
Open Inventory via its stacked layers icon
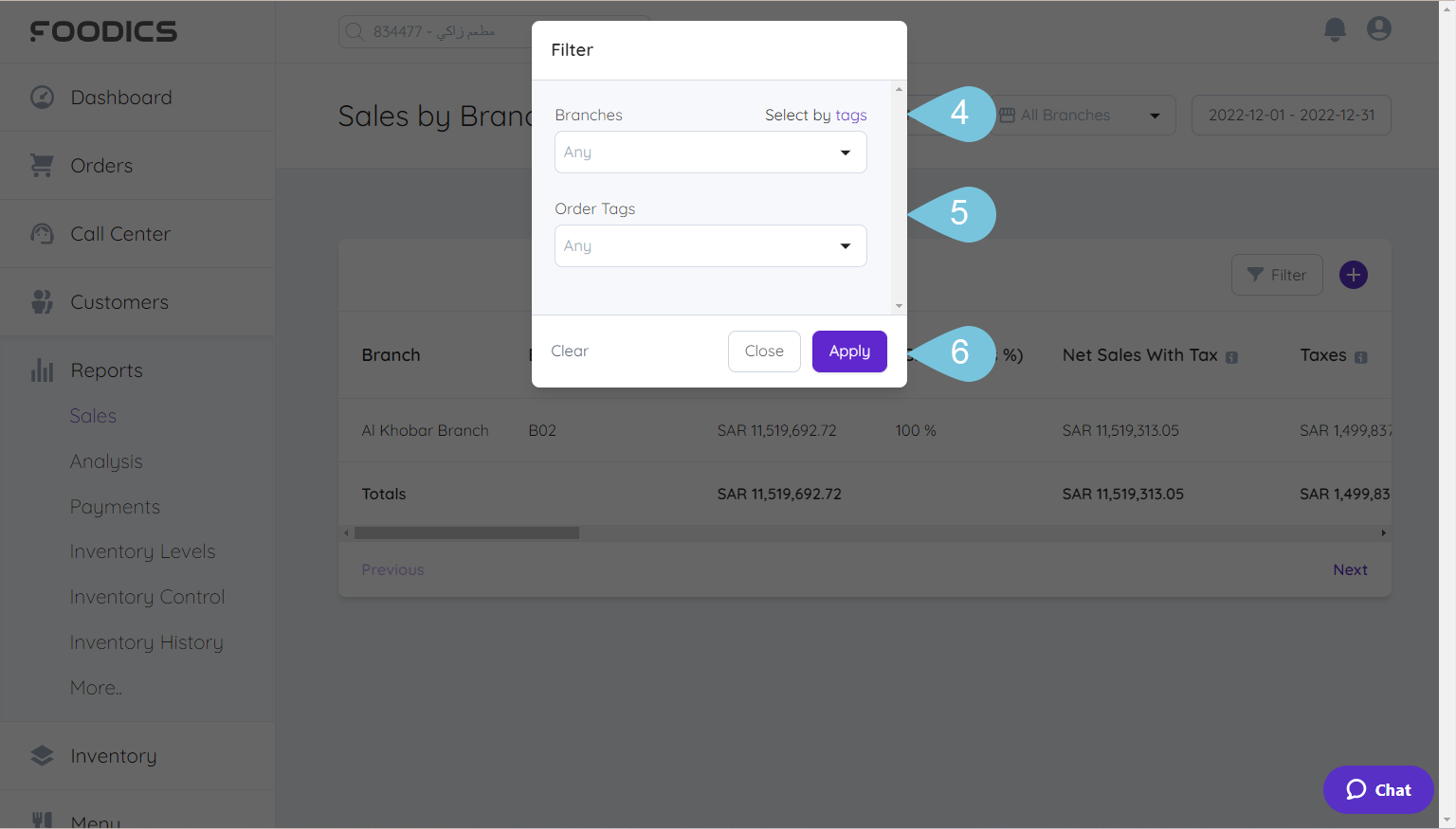pos(42,755)
